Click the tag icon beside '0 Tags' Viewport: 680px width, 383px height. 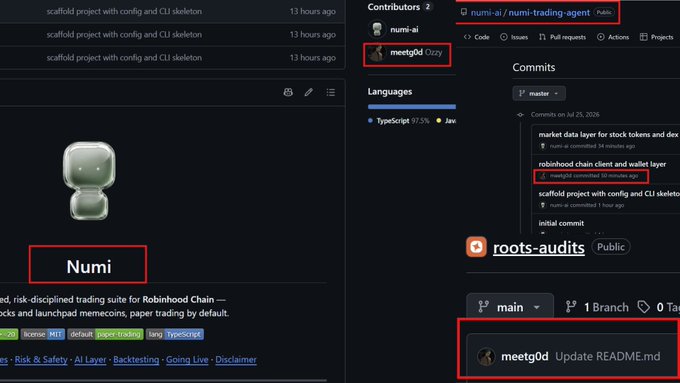coord(644,307)
